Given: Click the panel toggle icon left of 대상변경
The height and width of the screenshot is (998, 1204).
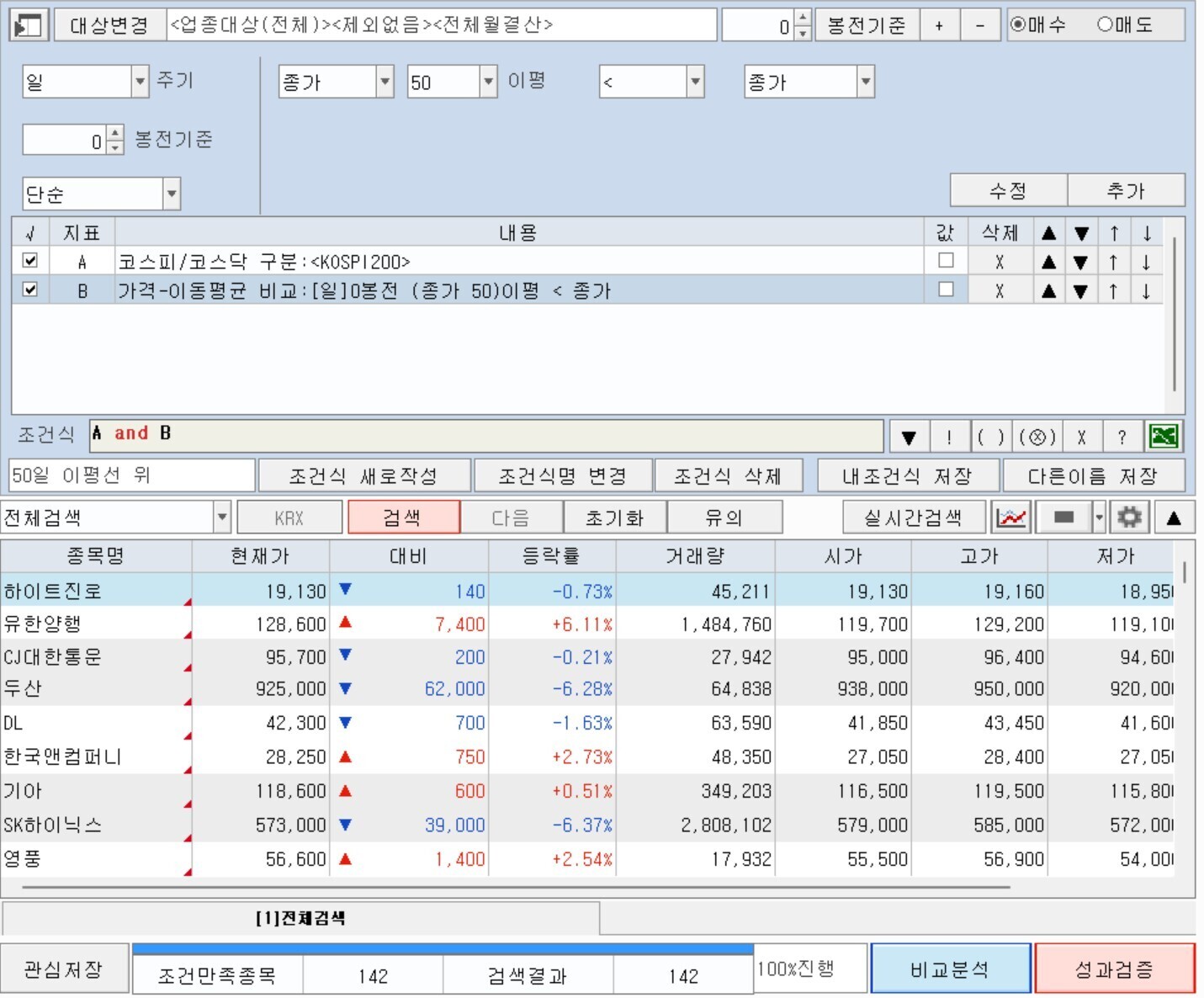Looking at the screenshot, I should (28, 25).
